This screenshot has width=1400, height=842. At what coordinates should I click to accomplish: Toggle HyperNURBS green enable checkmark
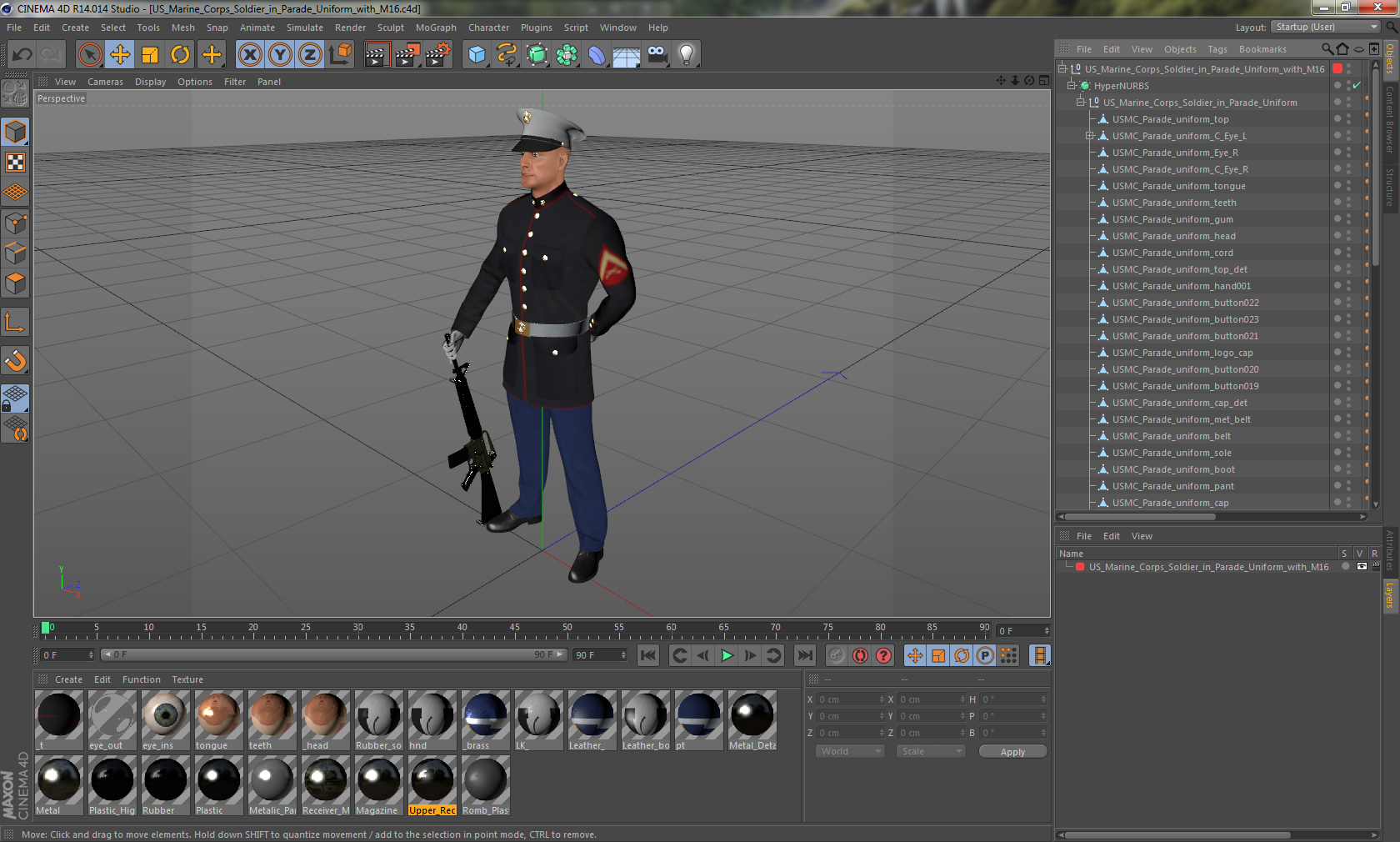[x=1357, y=86]
